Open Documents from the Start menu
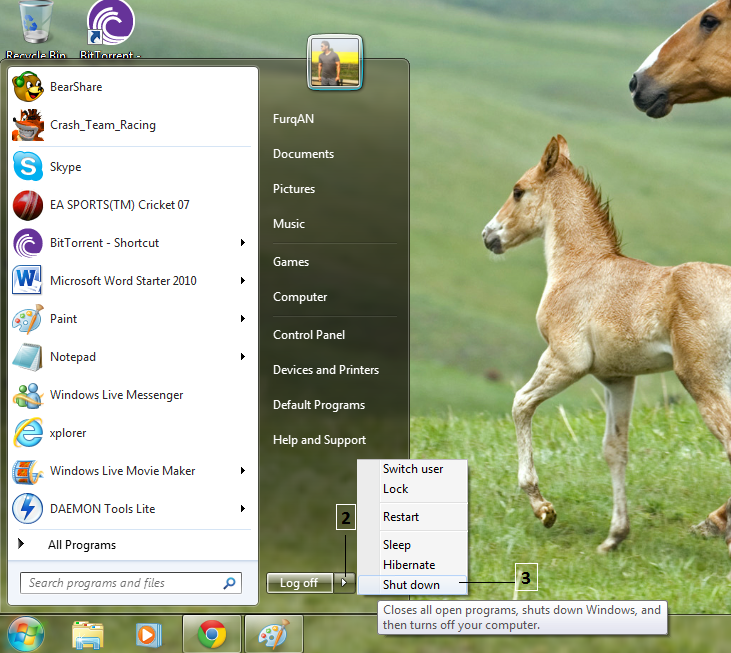 303,154
